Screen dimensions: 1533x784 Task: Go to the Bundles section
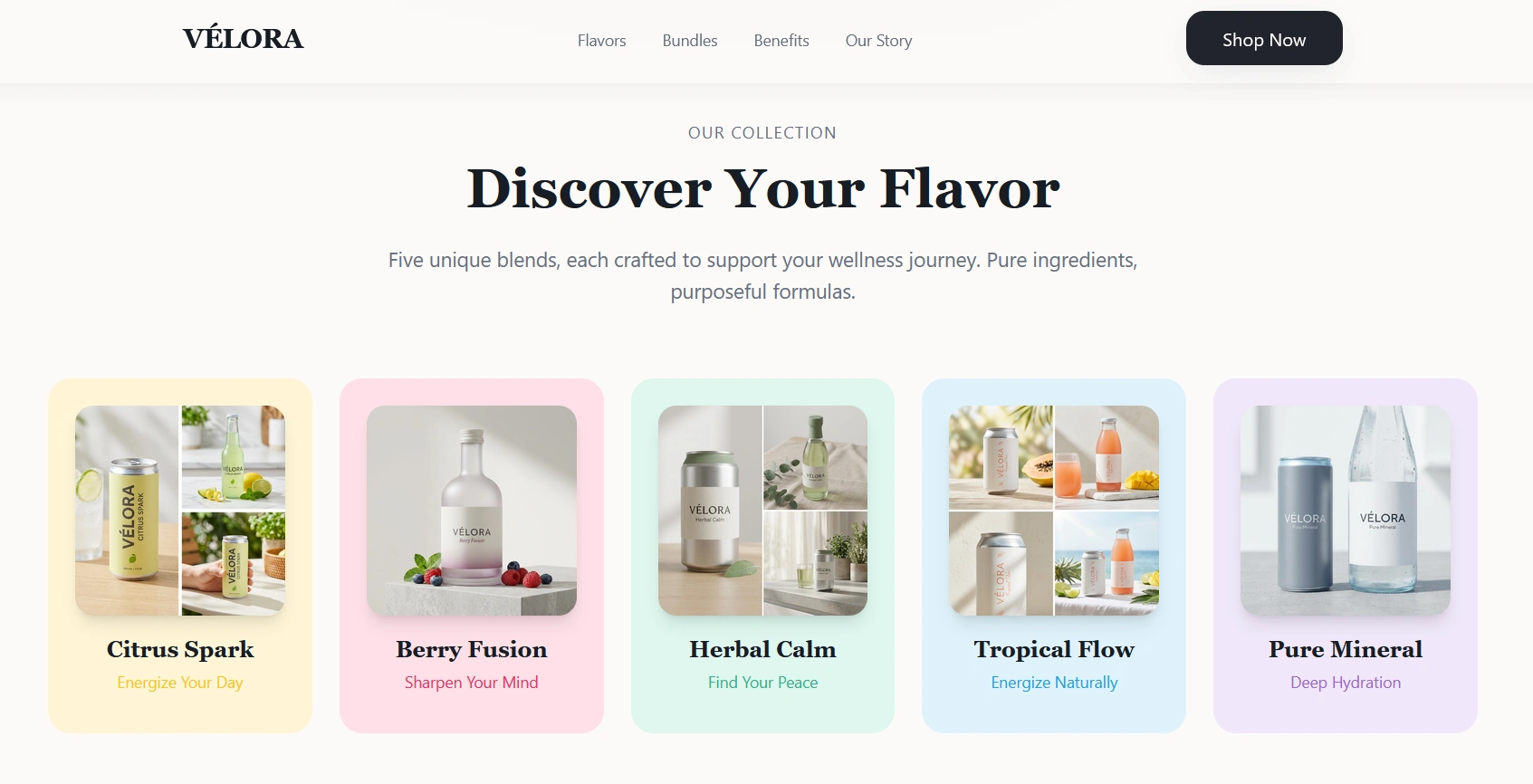(x=689, y=41)
